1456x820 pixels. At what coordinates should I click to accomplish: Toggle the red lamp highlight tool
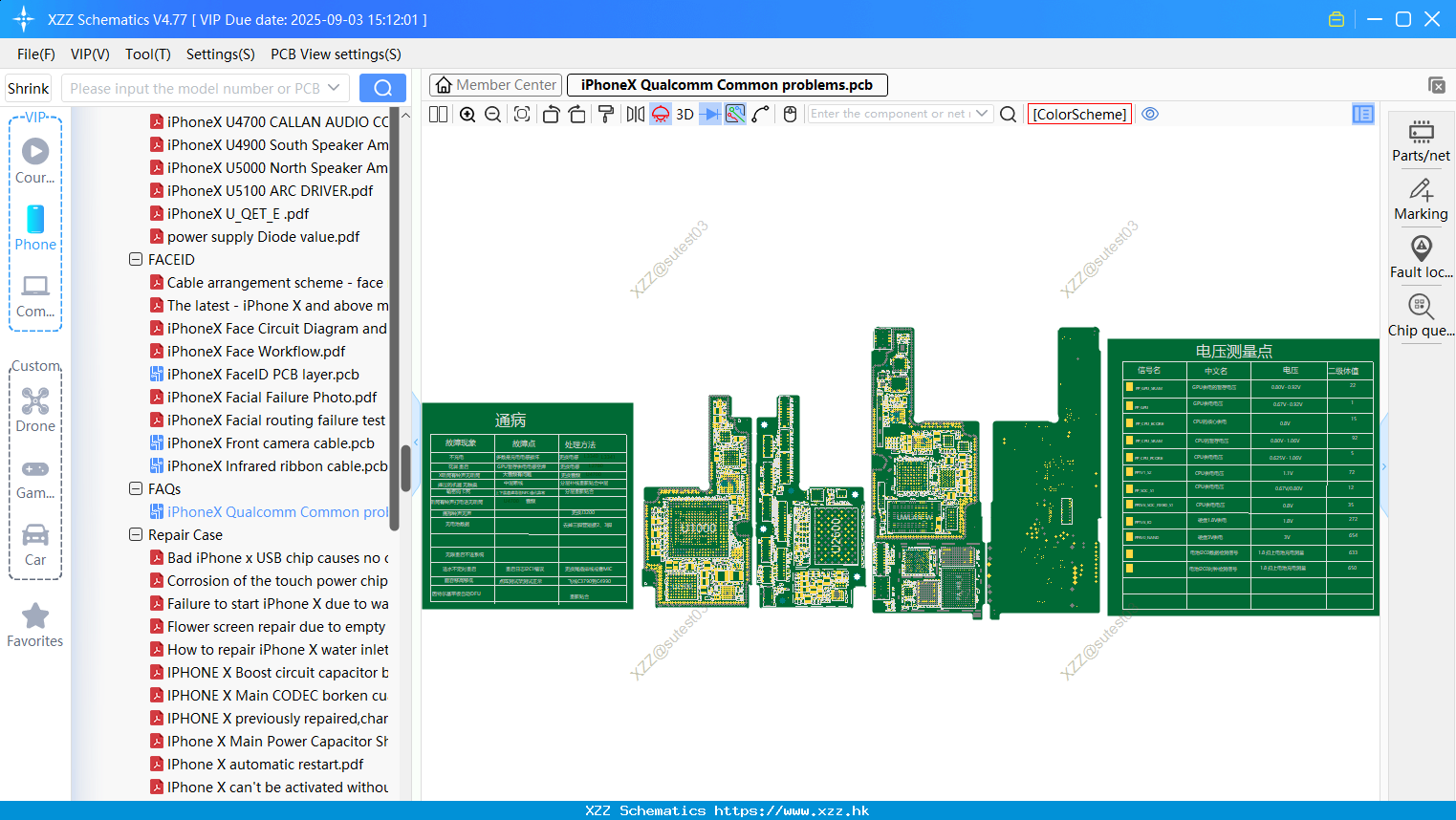[x=661, y=114]
